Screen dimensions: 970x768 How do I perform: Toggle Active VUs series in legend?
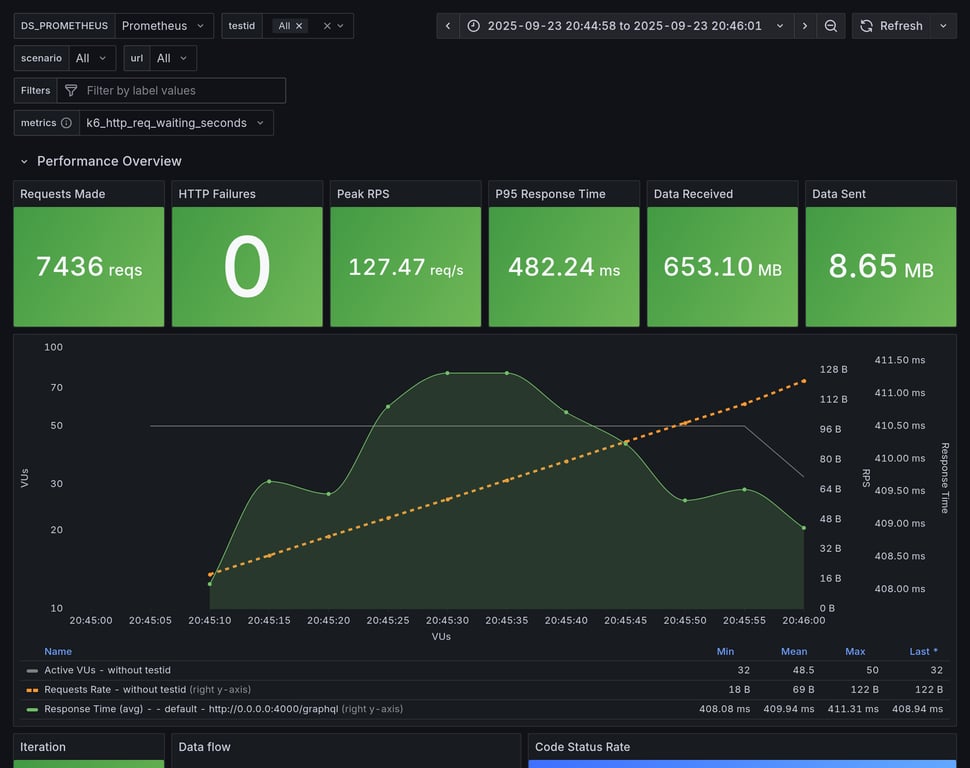tap(102, 670)
